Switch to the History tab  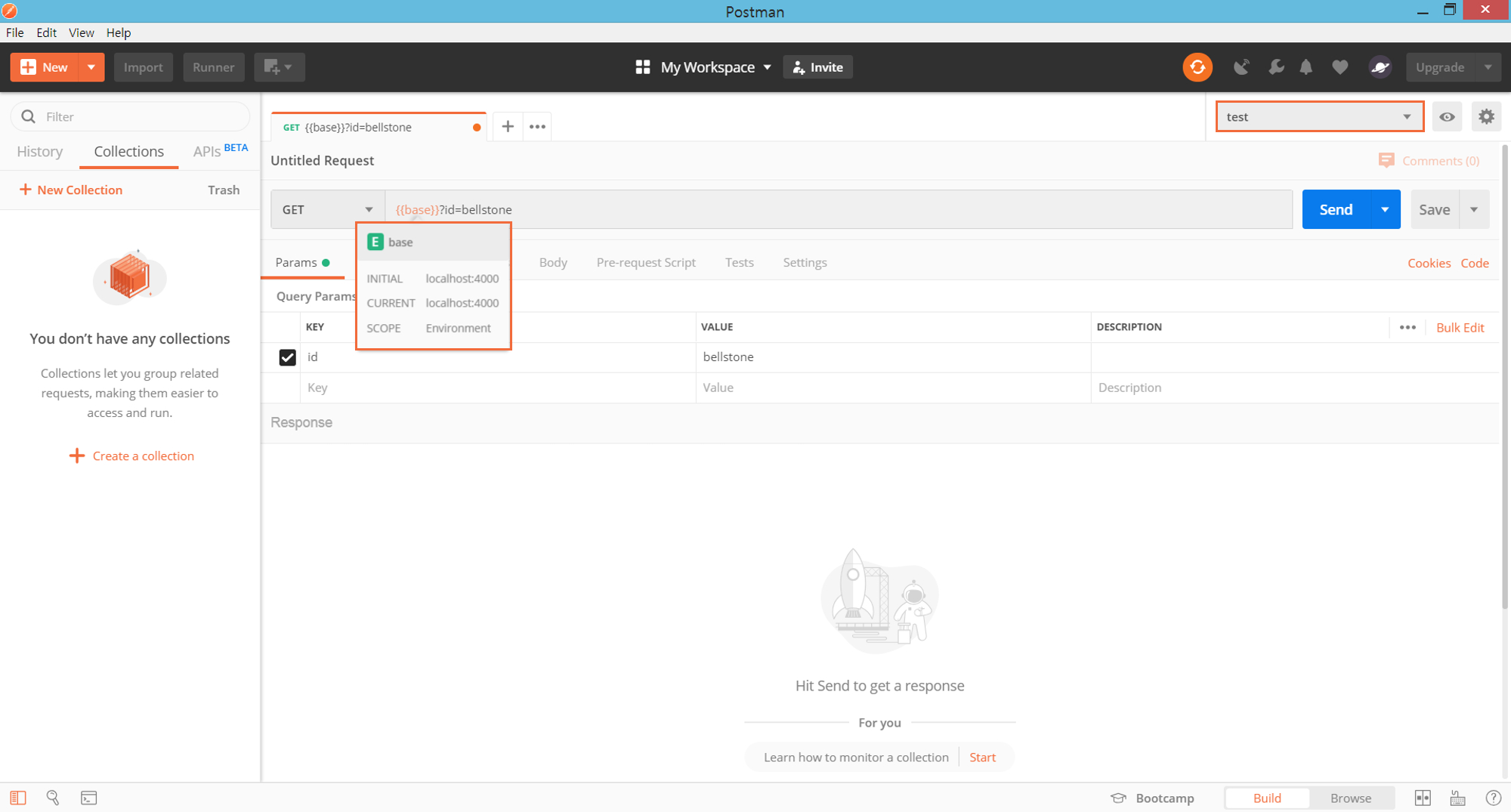pos(40,151)
